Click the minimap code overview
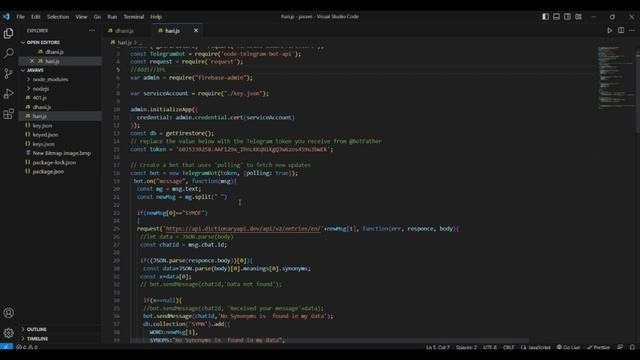 click(x=616, y=78)
